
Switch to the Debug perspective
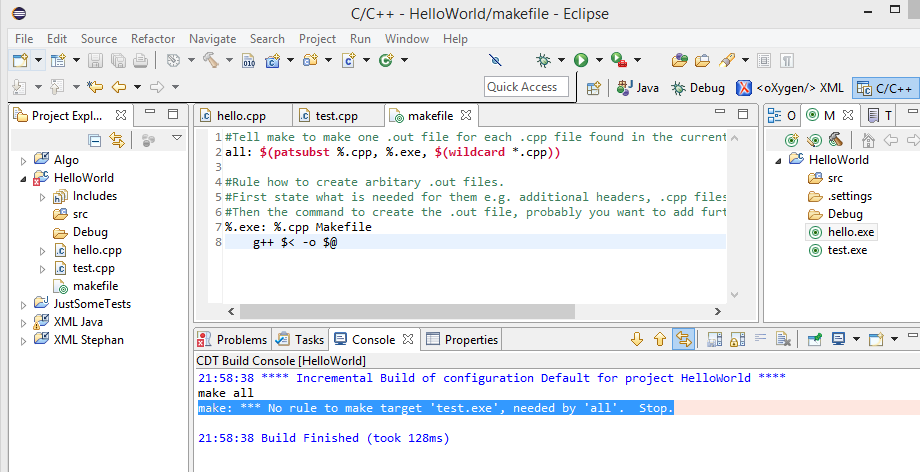698,88
